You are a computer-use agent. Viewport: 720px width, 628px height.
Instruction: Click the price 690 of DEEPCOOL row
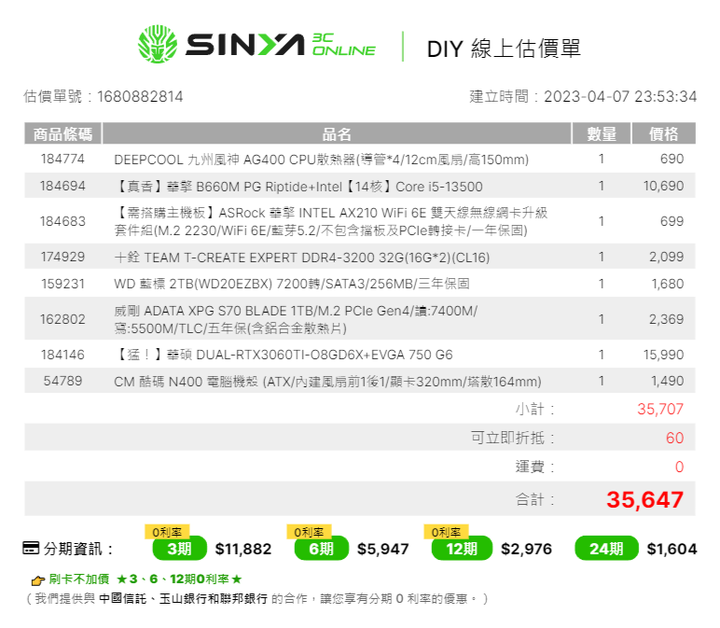tap(672, 159)
